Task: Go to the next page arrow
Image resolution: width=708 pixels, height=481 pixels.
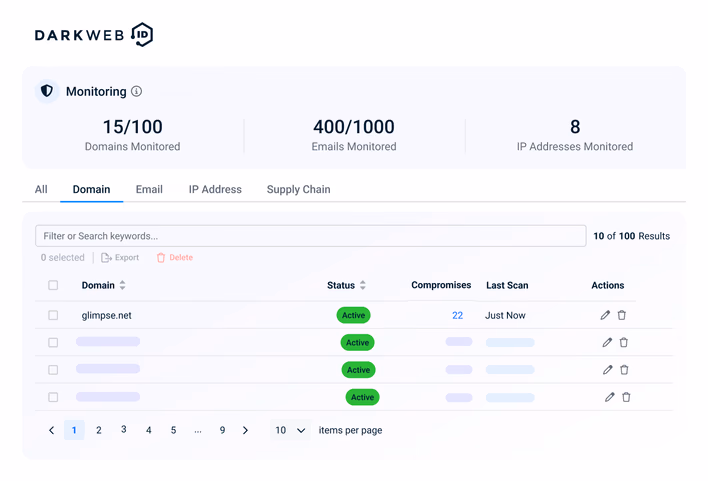Action: click(x=245, y=430)
